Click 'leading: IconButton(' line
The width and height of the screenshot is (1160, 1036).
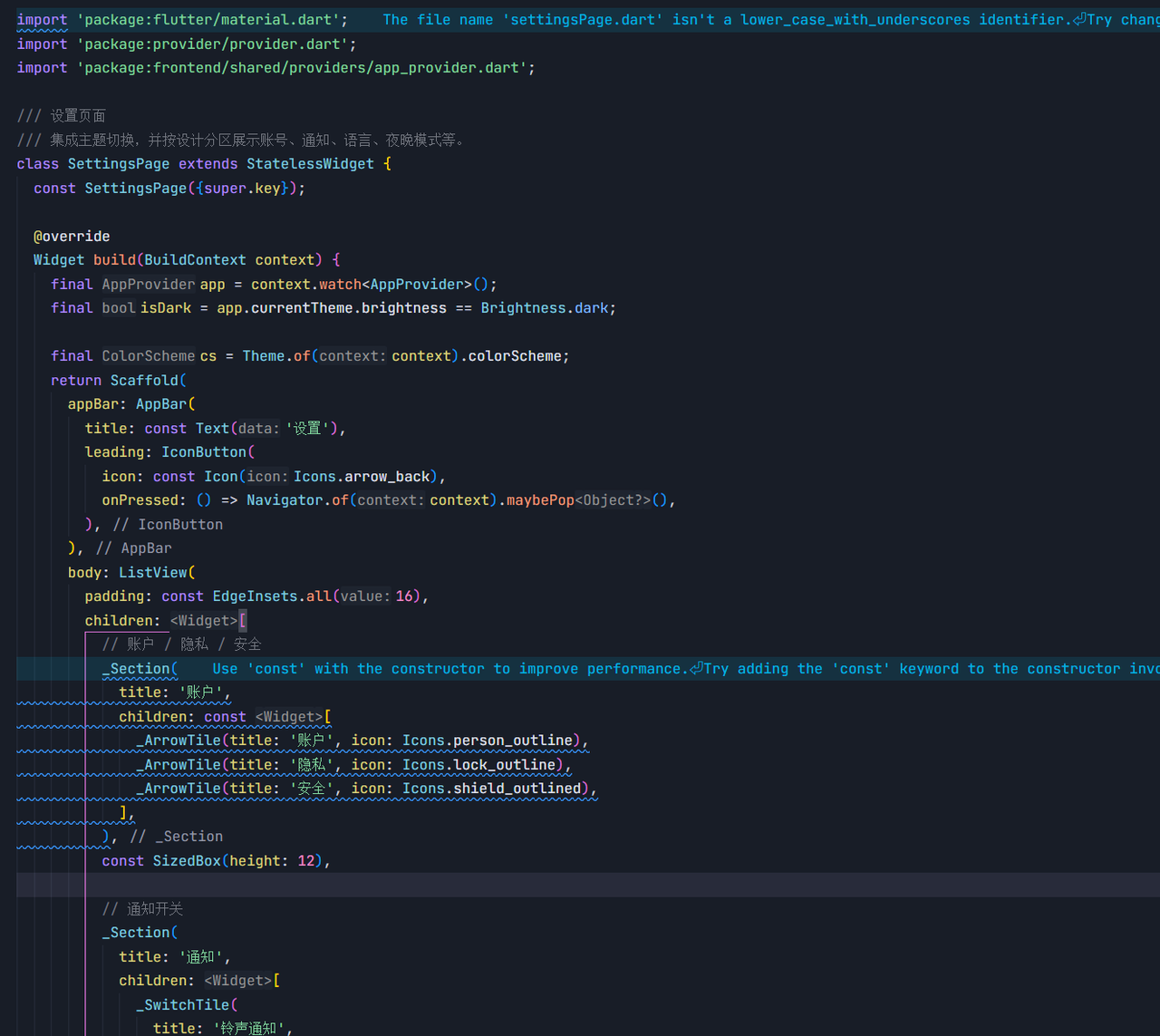[x=169, y=452]
